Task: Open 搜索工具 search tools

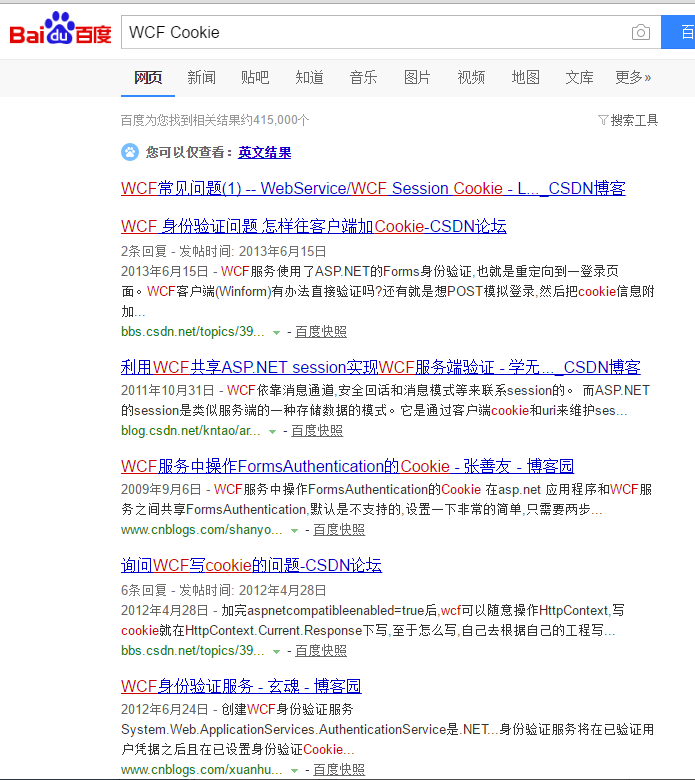Action: (x=628, y=120)
